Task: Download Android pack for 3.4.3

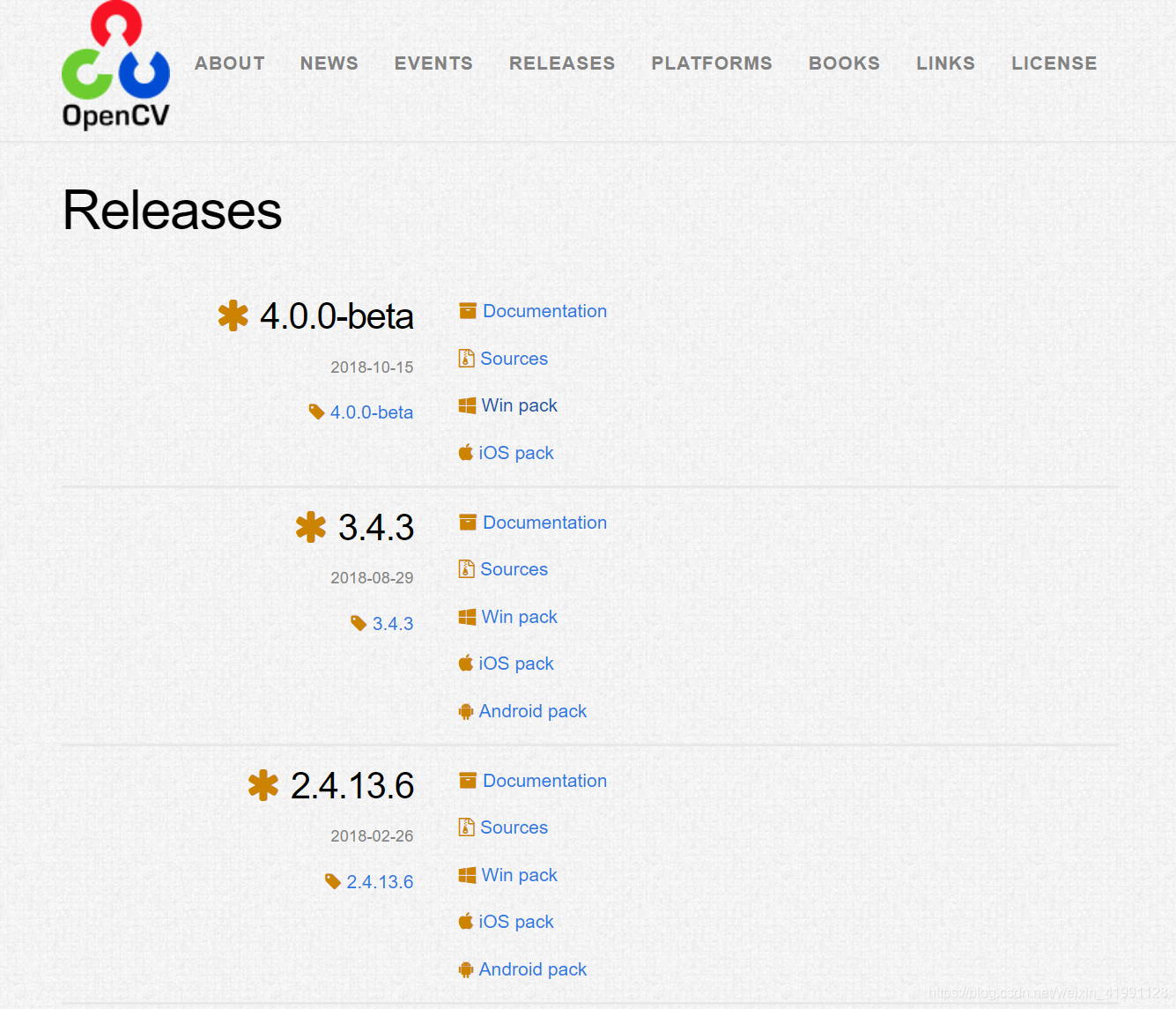Action: point(532,711)
